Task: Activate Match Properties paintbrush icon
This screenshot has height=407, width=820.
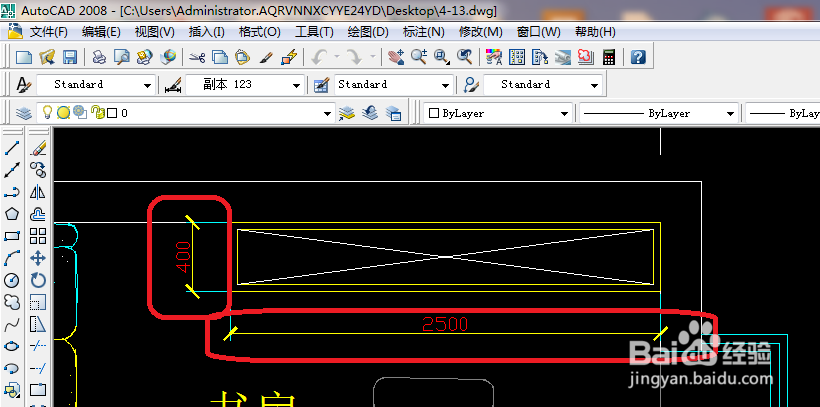Action: (266, 57)
